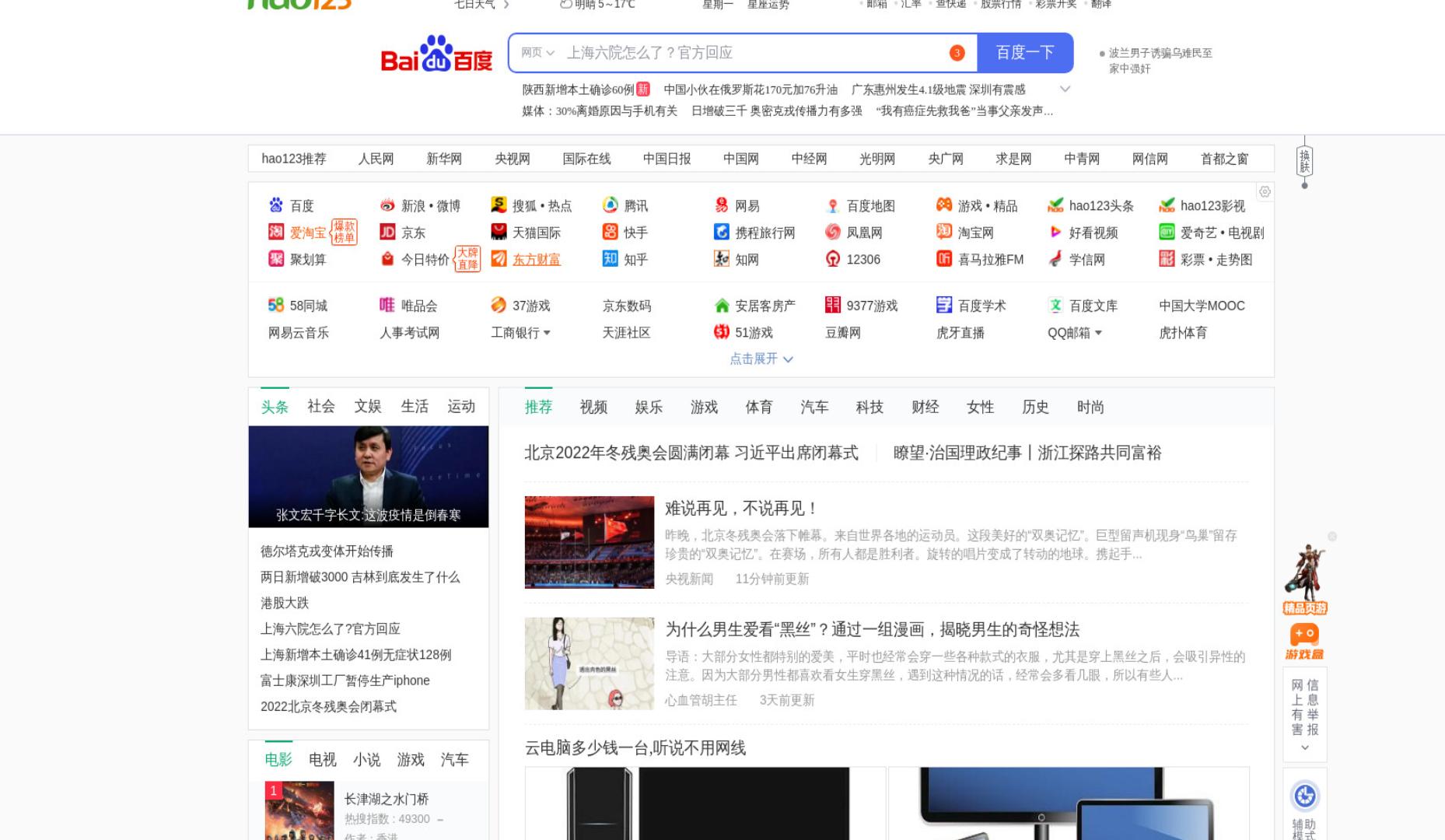Expand the site list with 点击展开
Screen dimensions: 1445x840
point(761,359)
